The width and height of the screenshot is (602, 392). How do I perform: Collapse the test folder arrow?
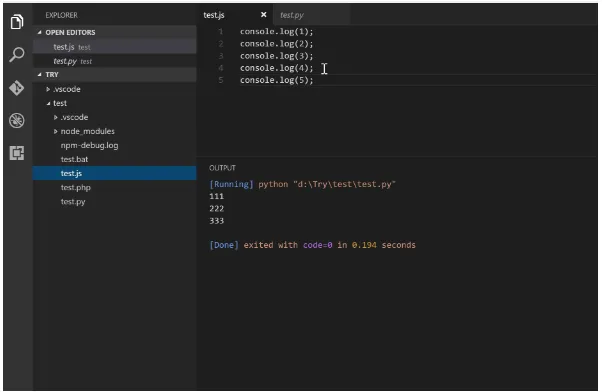[x=48, y=103]
